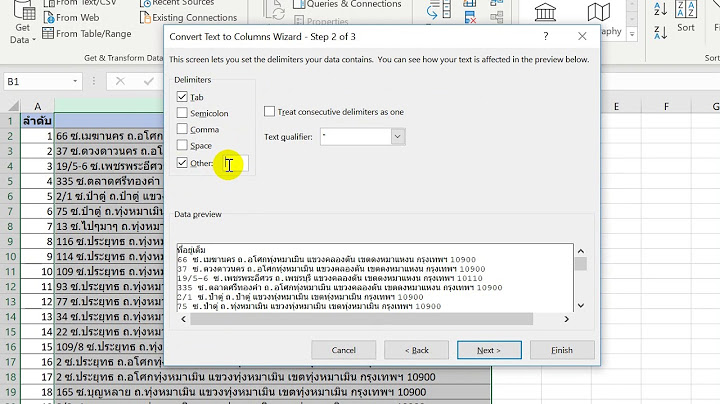This screenshot has height=404, width=720.
Task: Select column A header
Action: coord(38,106)
